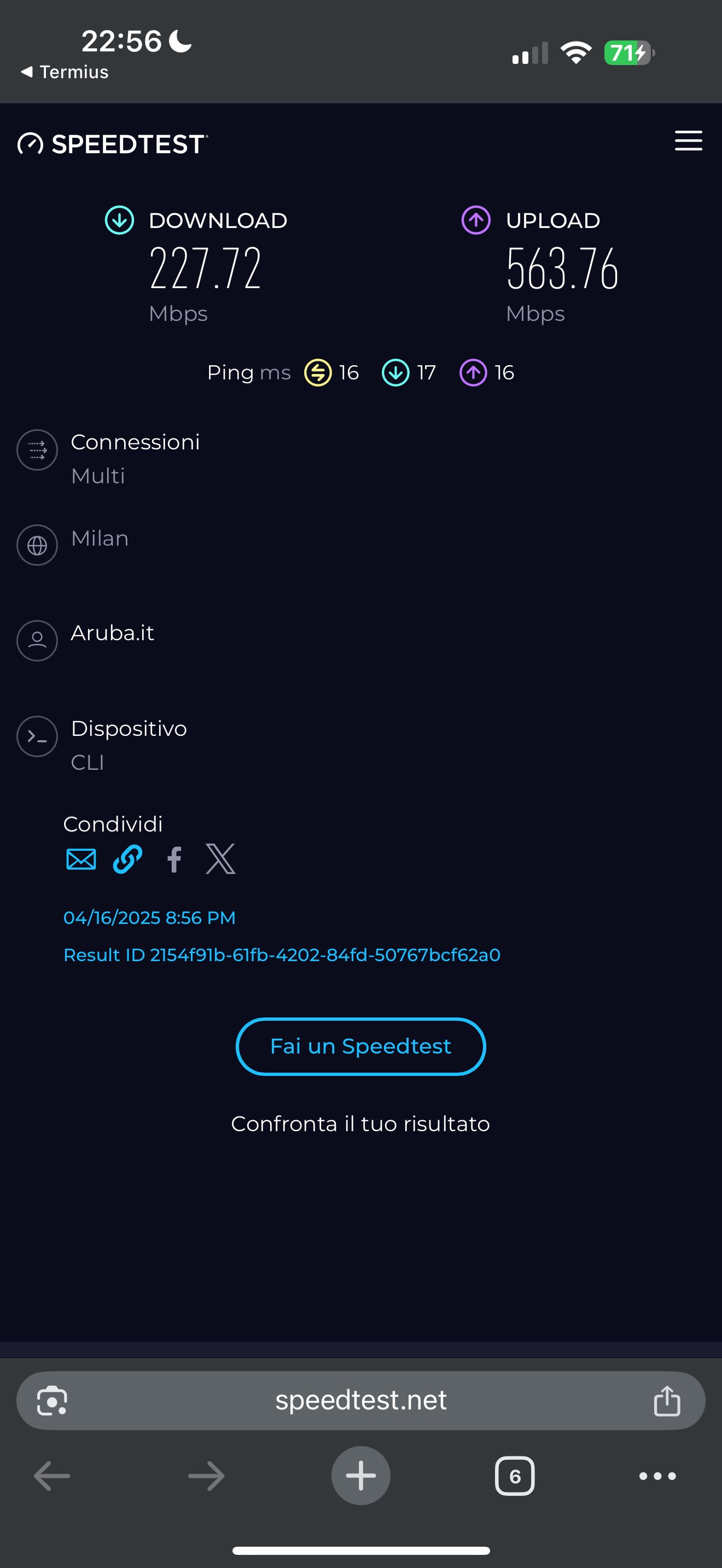Screen dimensions: 722x1568
Task: Return to the Termius app
Action: point(65,72)
